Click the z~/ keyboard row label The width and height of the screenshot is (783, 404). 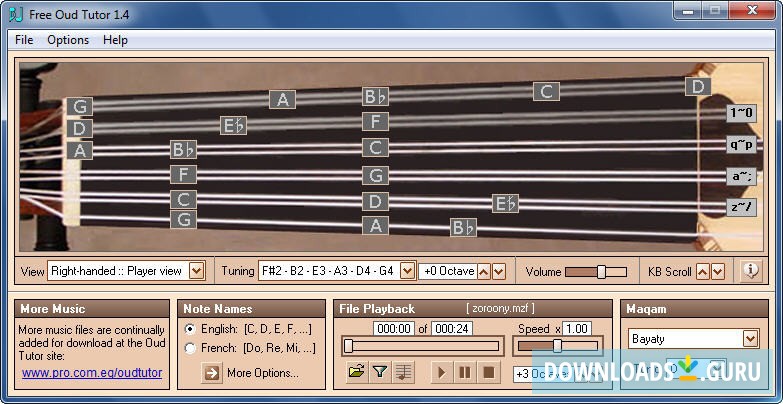coord(741,207)
